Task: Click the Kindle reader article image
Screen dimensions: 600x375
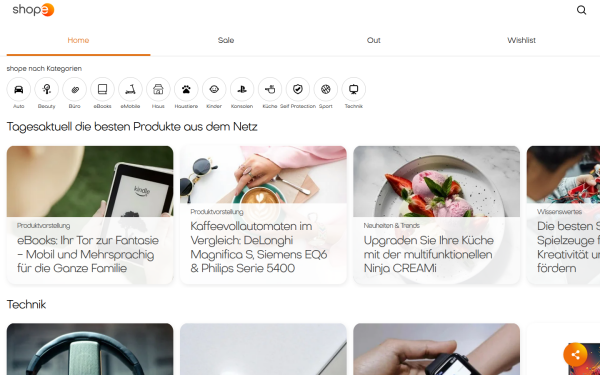Action: (x=90, y=181)
